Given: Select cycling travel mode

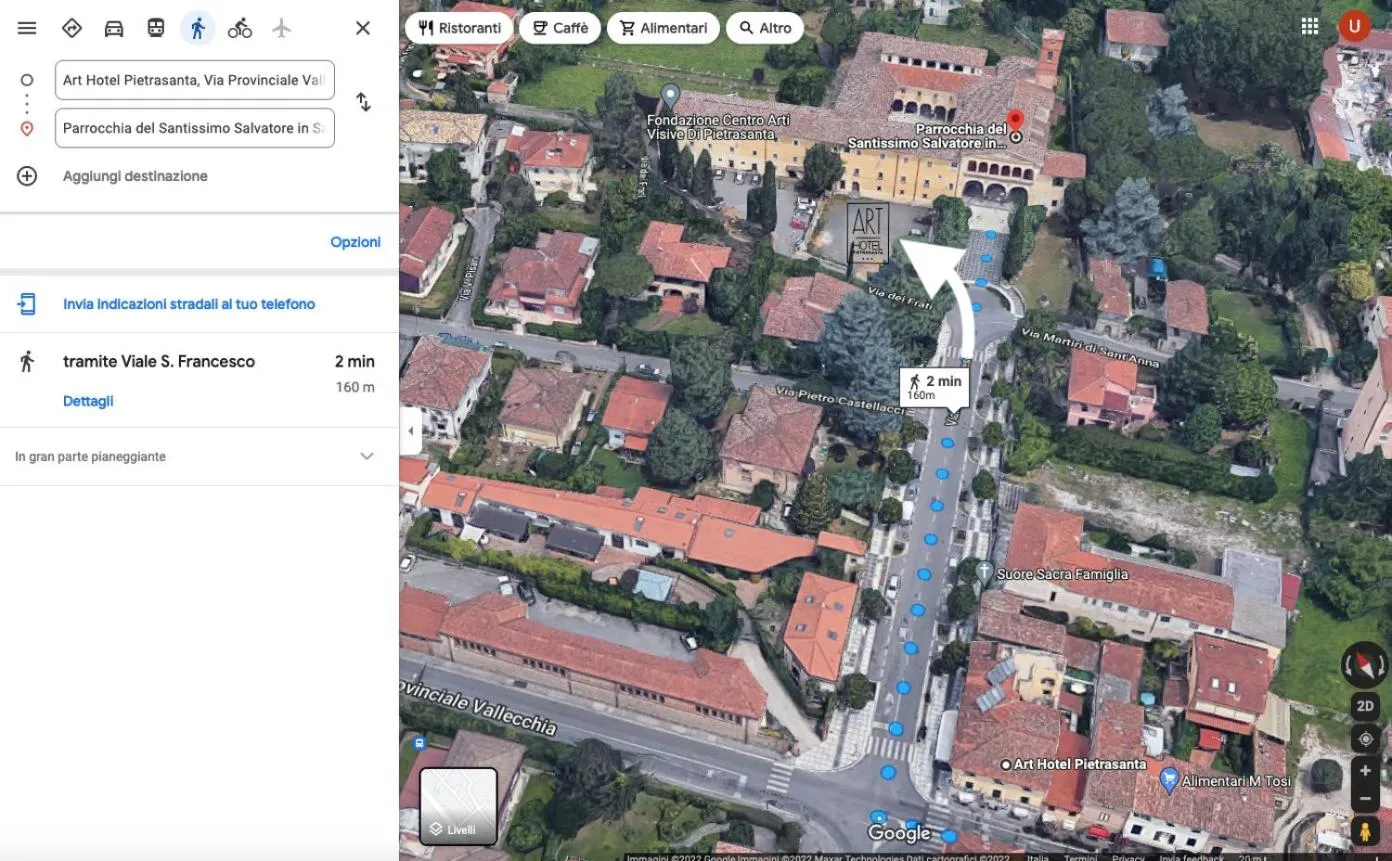Looking at the screenshot, I should (x=240, y=28).
